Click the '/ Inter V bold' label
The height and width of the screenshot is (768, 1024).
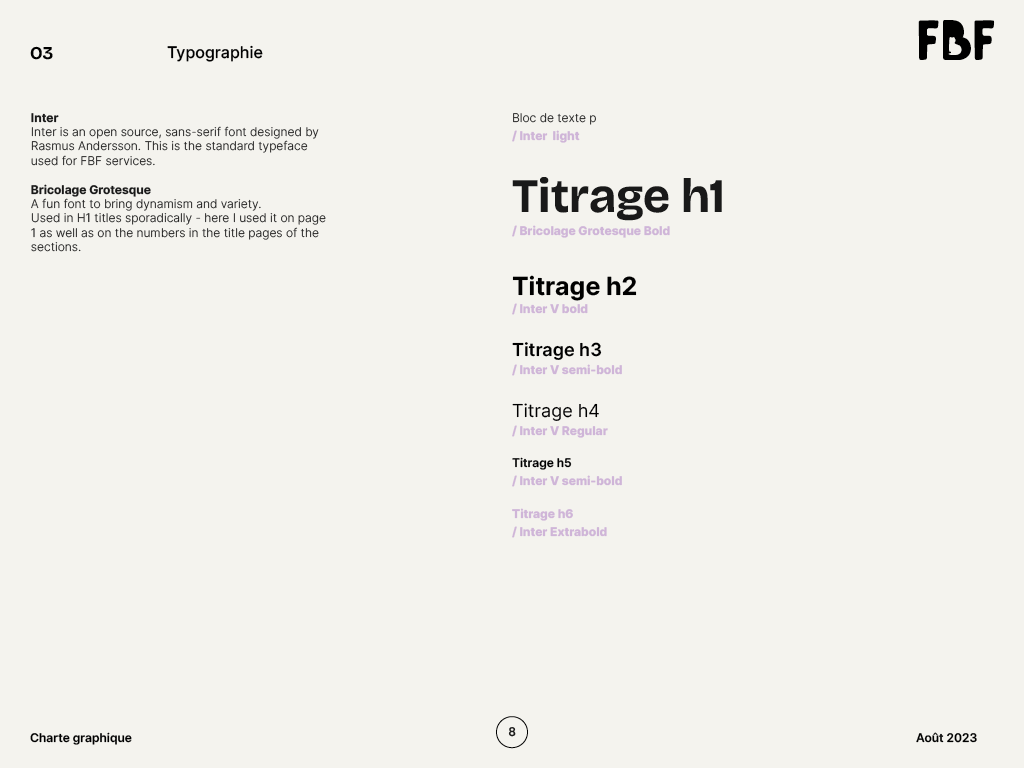550,309
